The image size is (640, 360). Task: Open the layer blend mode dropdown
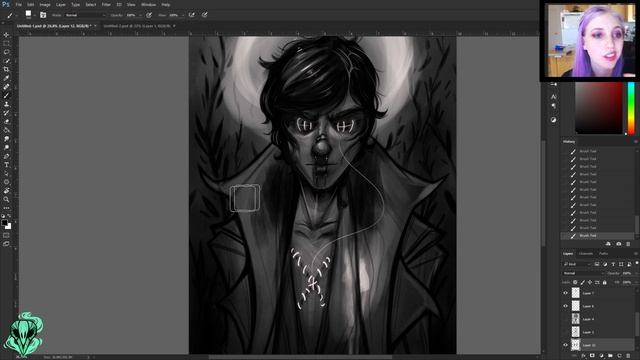coord(583,273)
